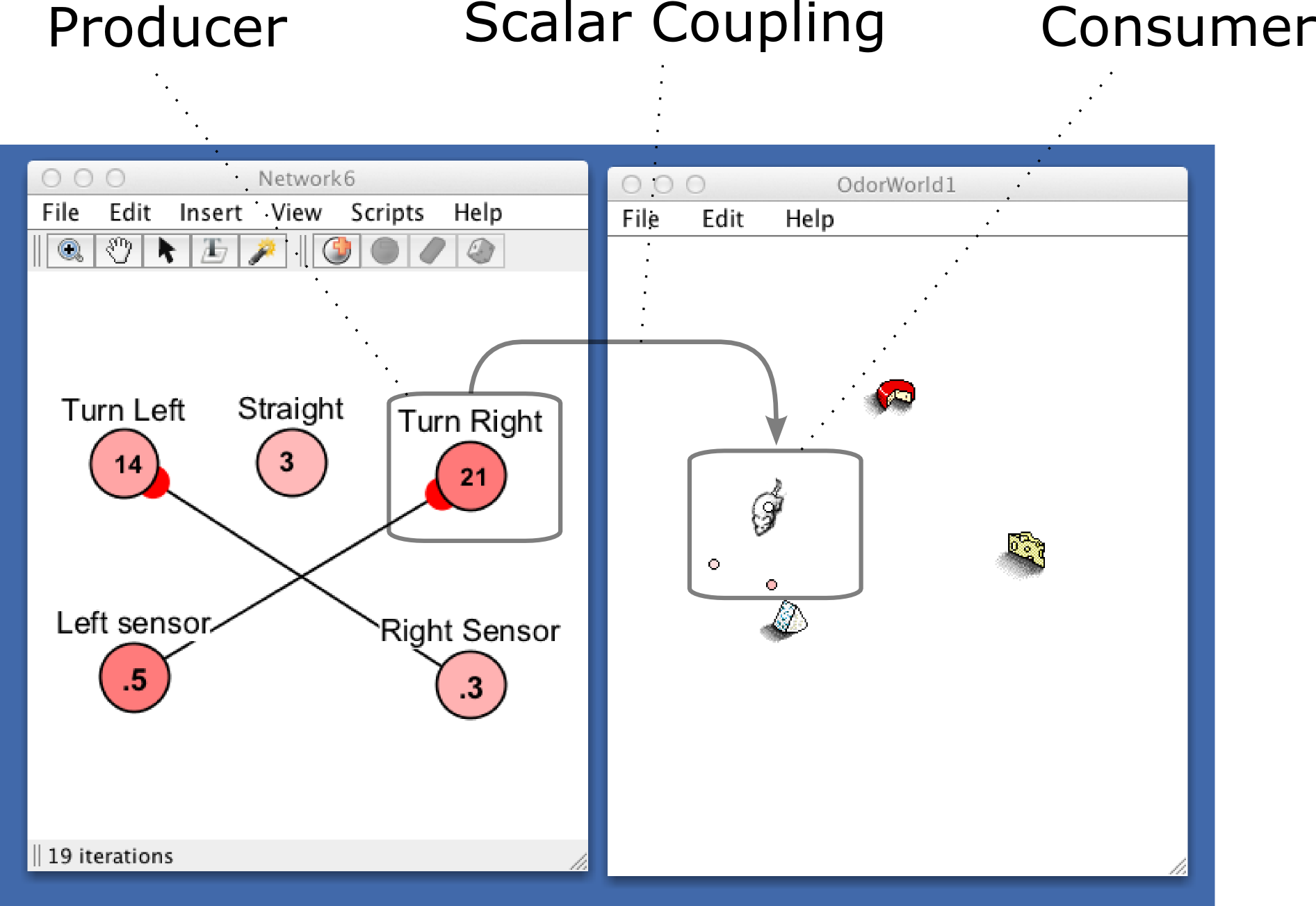Select the hand pan tool
This screenshot has height=906, width=1316.
pyautogui.click(x=118, y=251)
